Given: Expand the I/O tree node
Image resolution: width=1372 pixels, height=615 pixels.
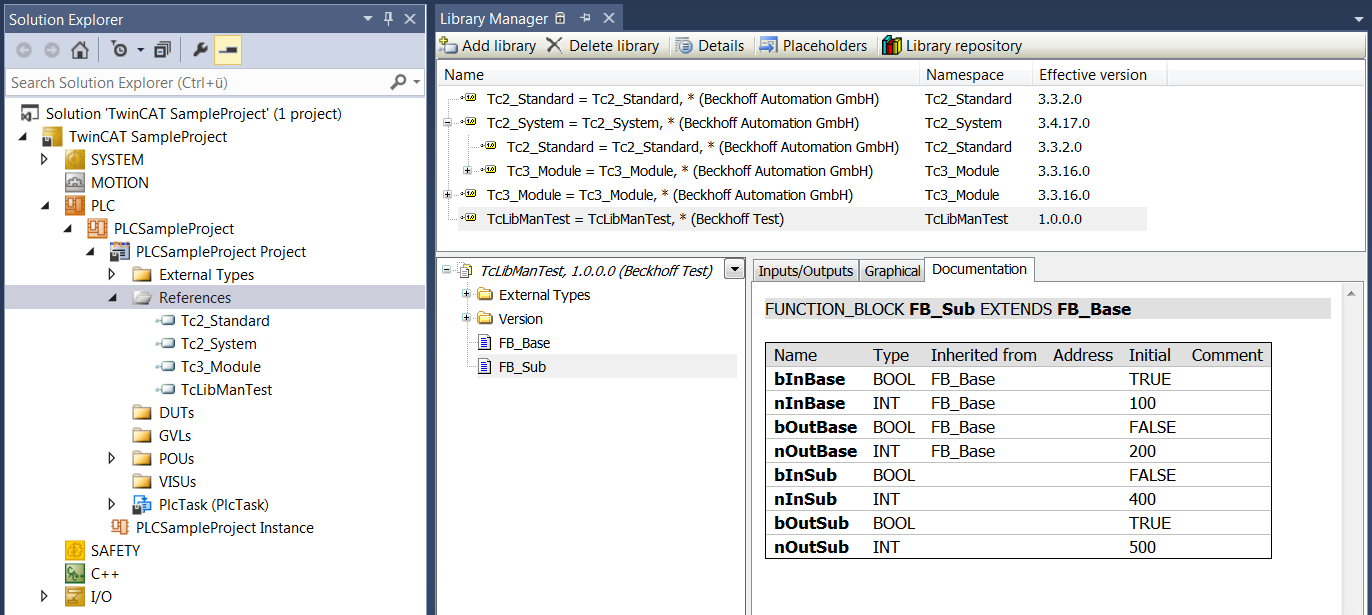Looking at the screenshot, I should 44,597.
